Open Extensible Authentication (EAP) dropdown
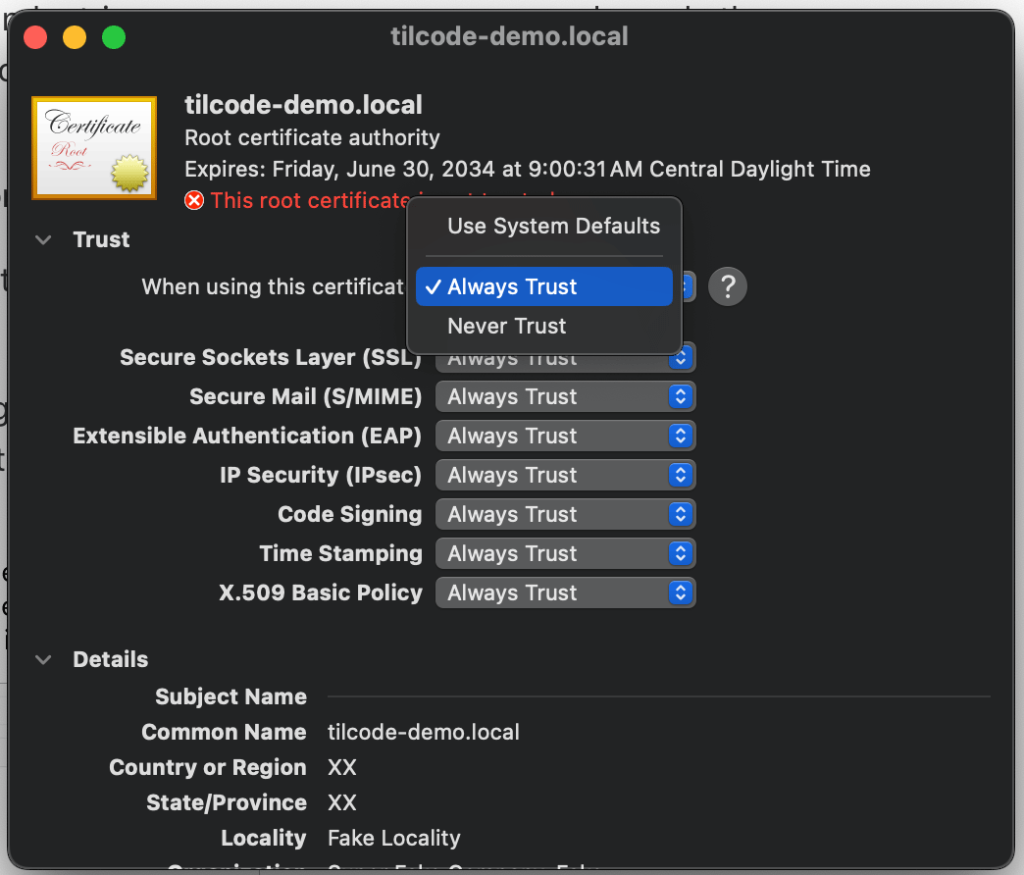This screenshot has width=1024, height=875. pos(566,436)
